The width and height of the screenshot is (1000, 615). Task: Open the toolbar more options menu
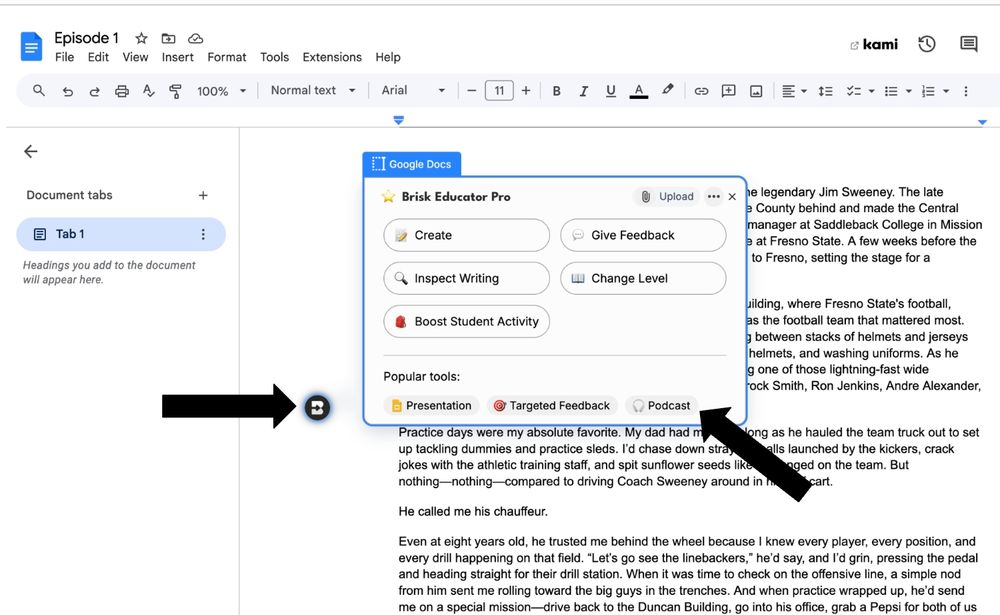click(x=966, y=91)
